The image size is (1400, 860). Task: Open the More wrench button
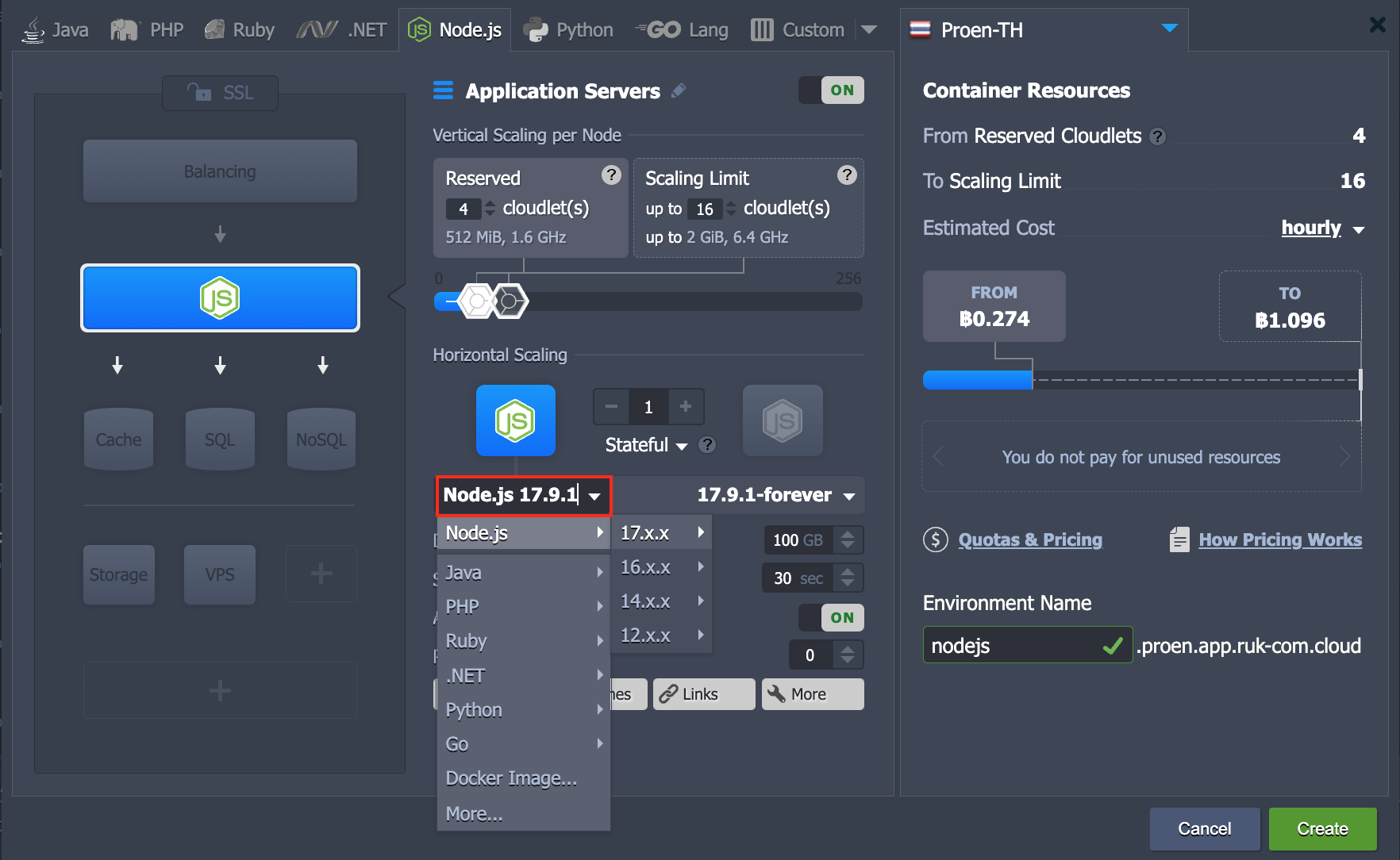point(813,694)
